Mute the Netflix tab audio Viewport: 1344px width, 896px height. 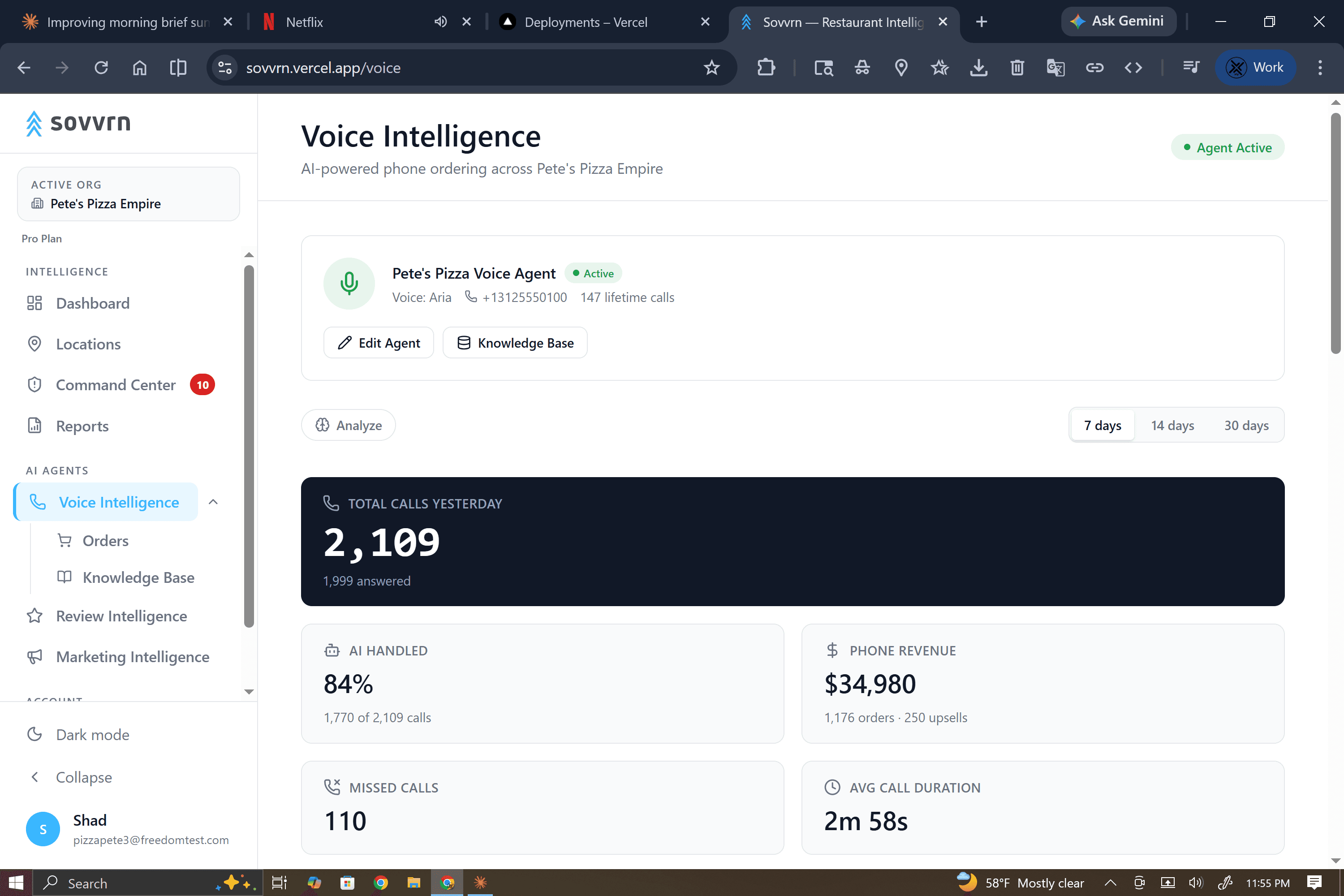click(x=439, y=21)
